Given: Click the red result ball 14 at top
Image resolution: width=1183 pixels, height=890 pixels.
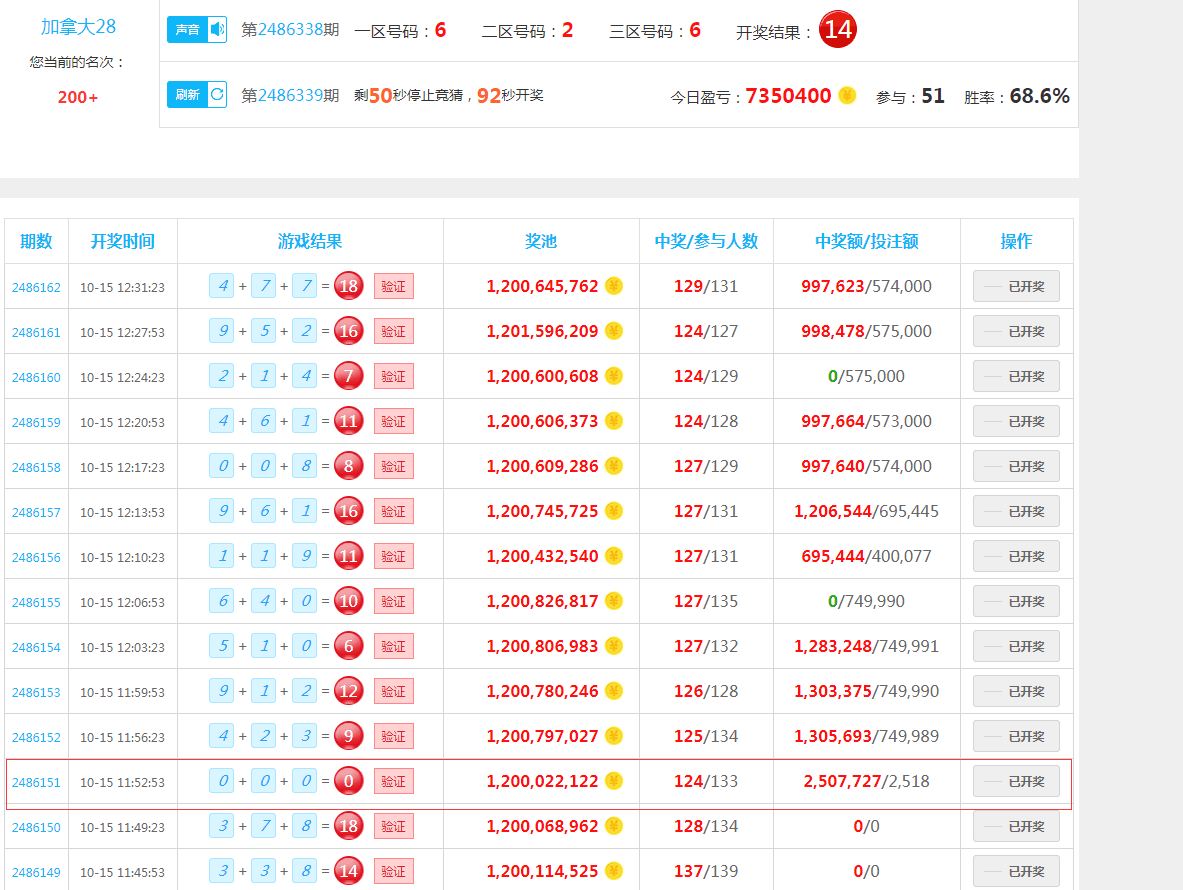Looking at the screenshot, I should 837,29.
